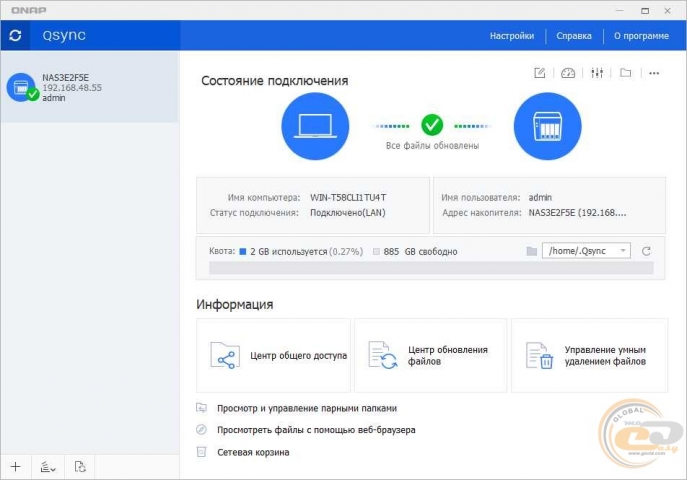Open /home/.Qsync folder dropdown
Viewport: 687px width, 480px height.
[x=586, y=251]
